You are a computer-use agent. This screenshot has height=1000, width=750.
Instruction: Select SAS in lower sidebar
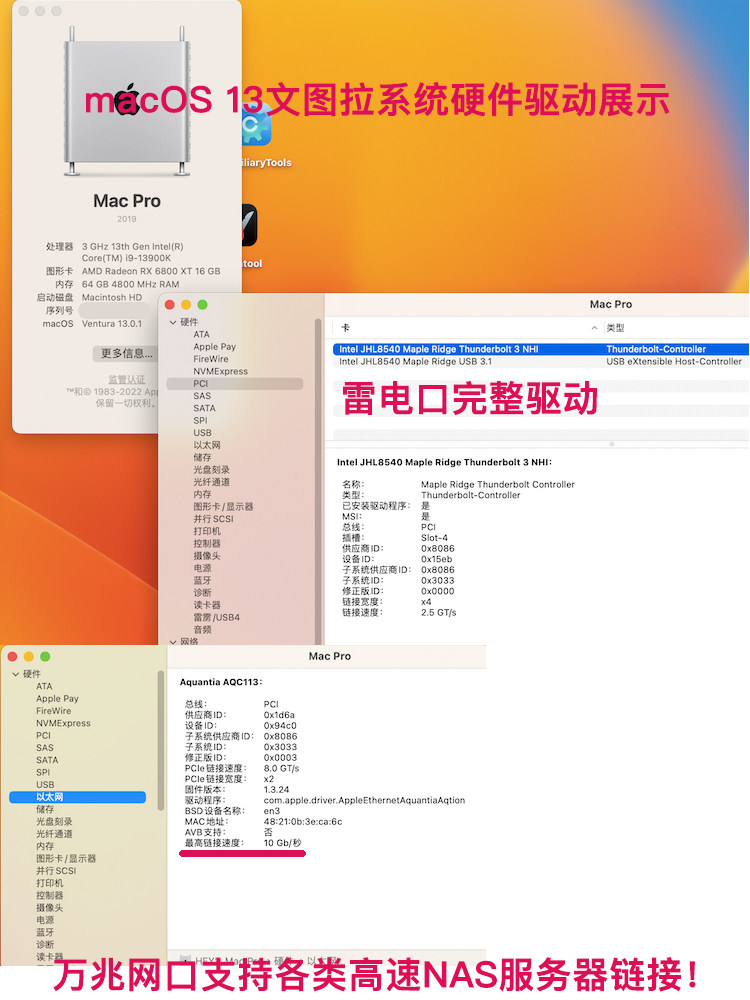coord(45,747)
